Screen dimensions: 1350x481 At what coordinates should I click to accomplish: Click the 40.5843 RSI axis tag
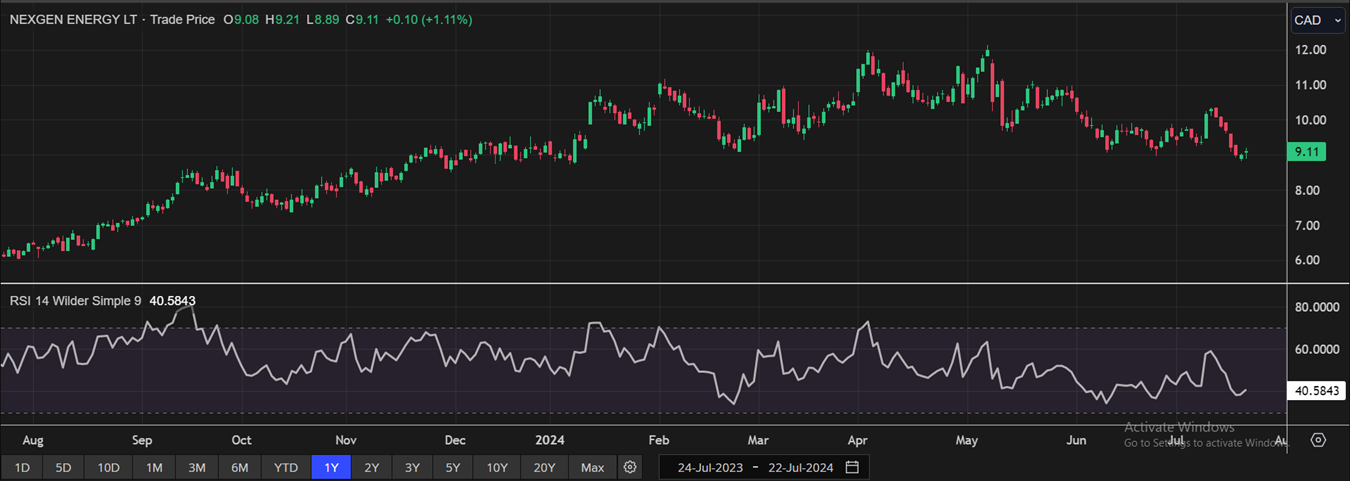point(1318,391)
